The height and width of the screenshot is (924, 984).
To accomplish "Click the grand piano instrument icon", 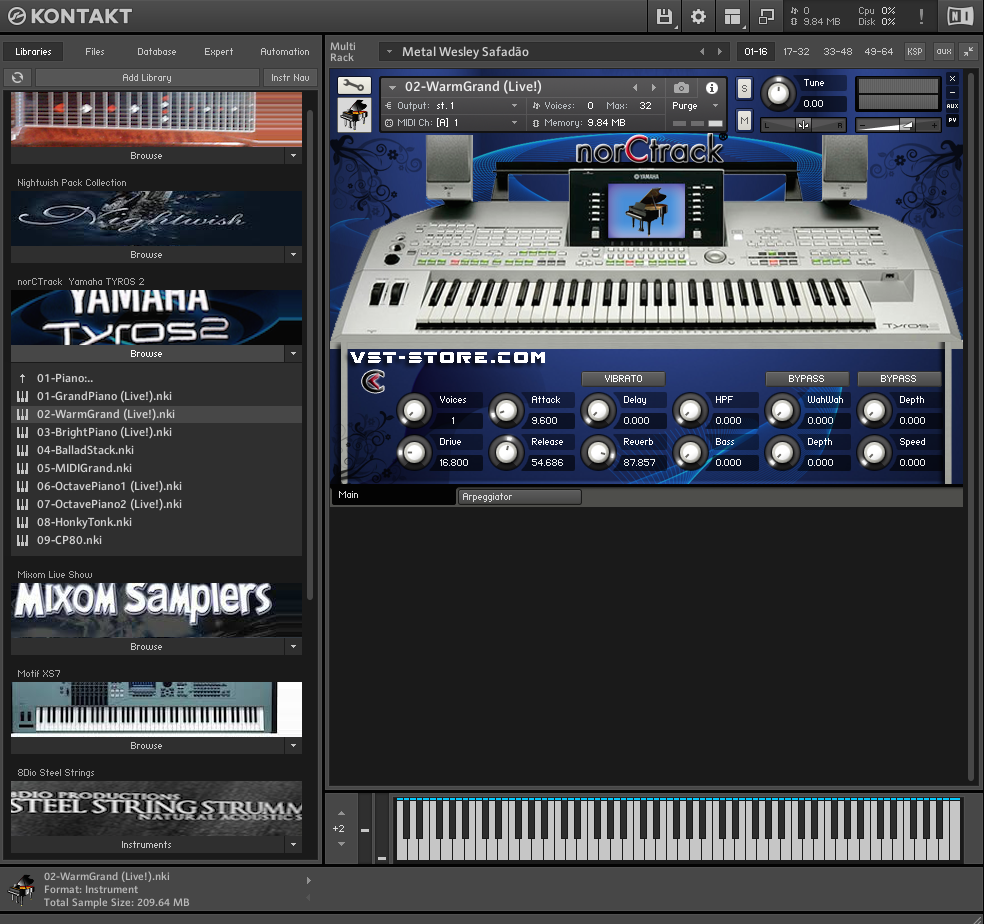I will coord(354,115).
